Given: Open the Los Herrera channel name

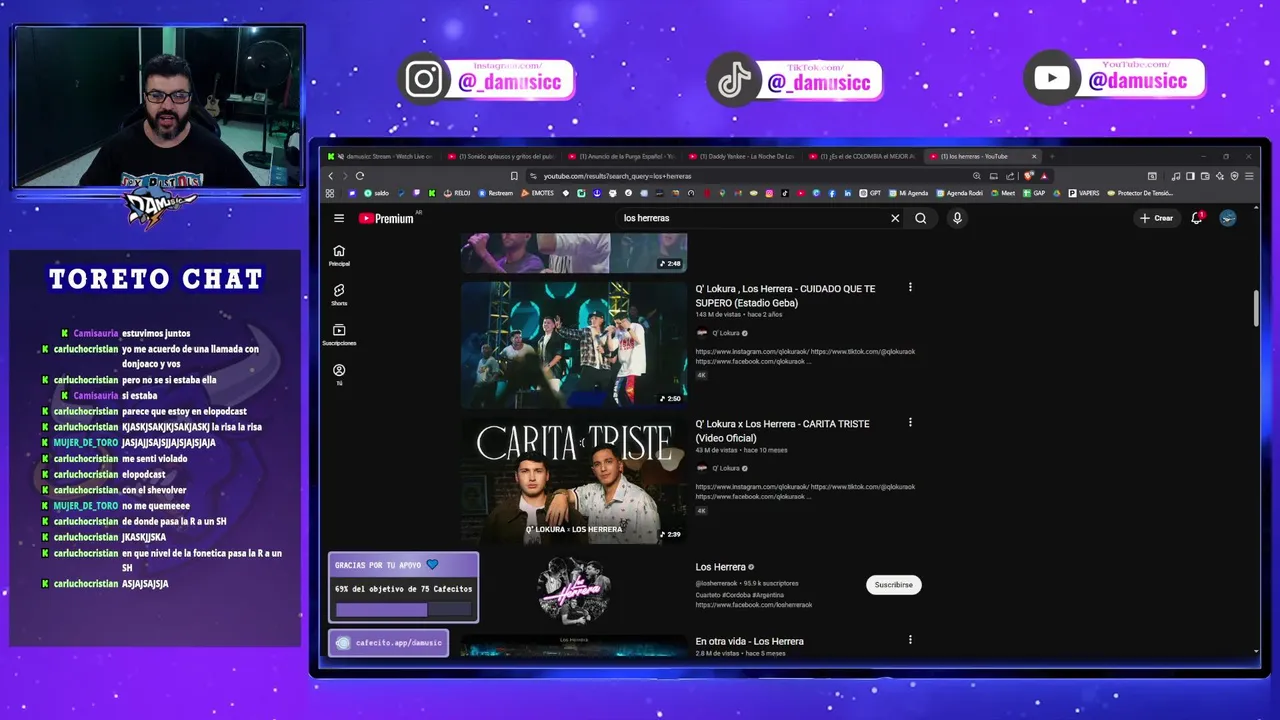Looking at the screenshot, I should (720, 567).
